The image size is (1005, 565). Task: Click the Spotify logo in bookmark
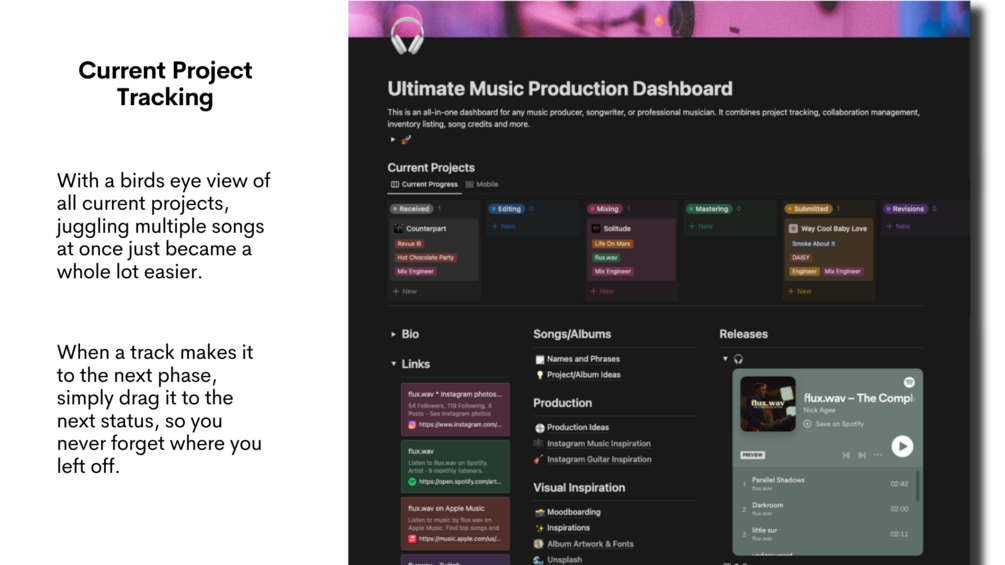click(412, 482)
